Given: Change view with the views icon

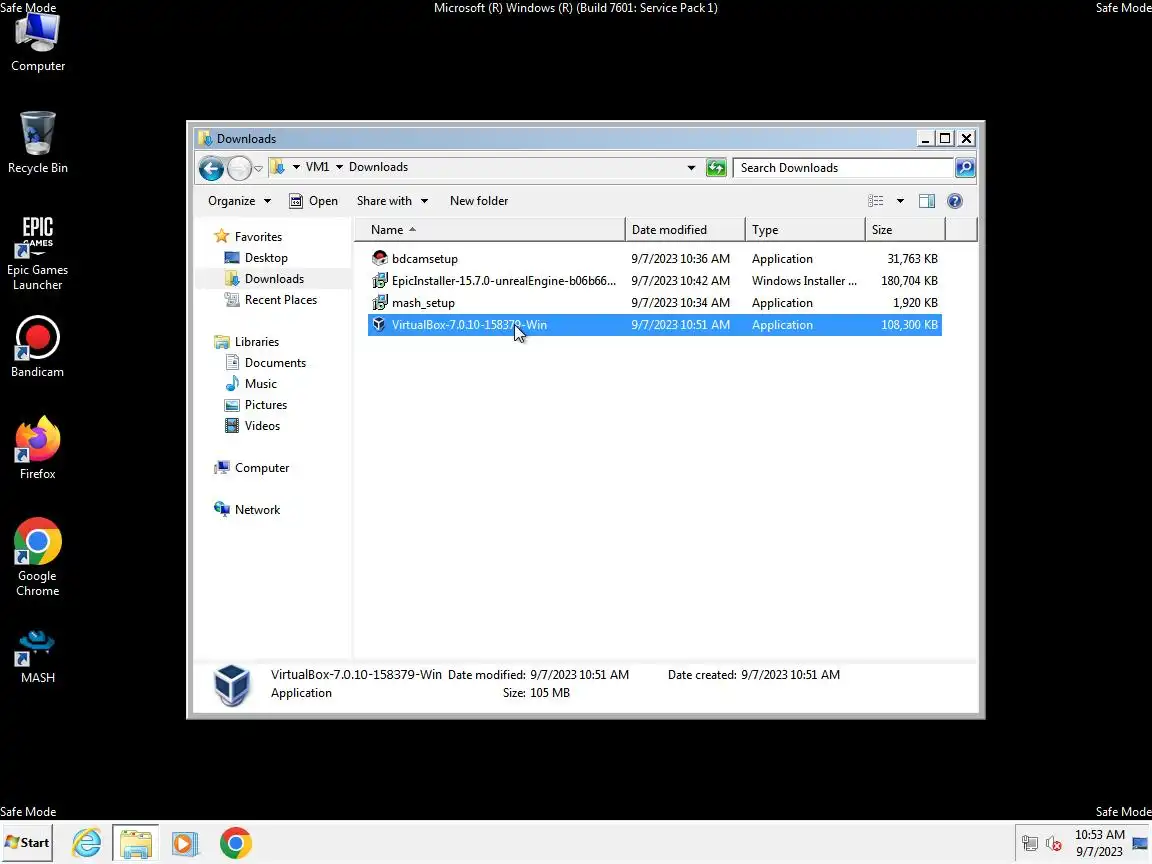Looking at the screenshot, I should [x=875, y=201].
